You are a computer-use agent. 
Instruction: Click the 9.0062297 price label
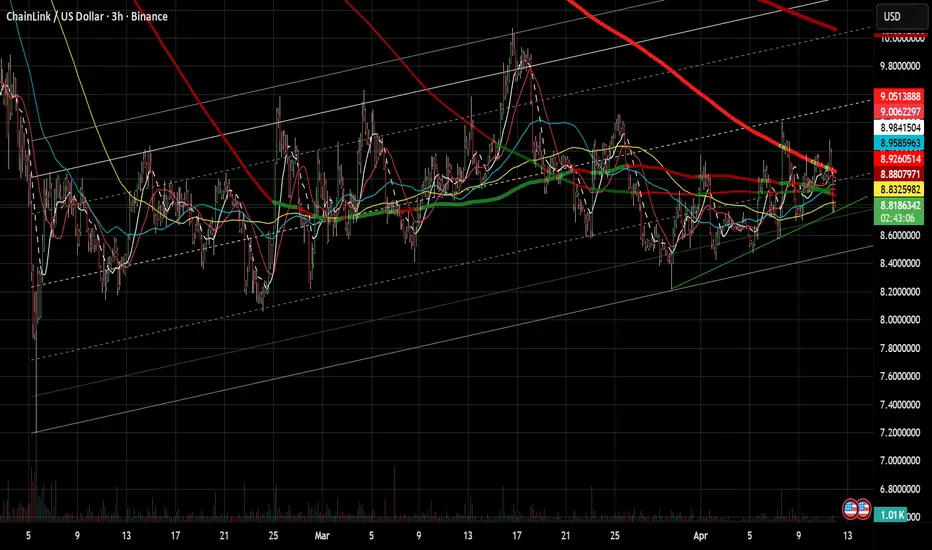[x=899, y=112]
